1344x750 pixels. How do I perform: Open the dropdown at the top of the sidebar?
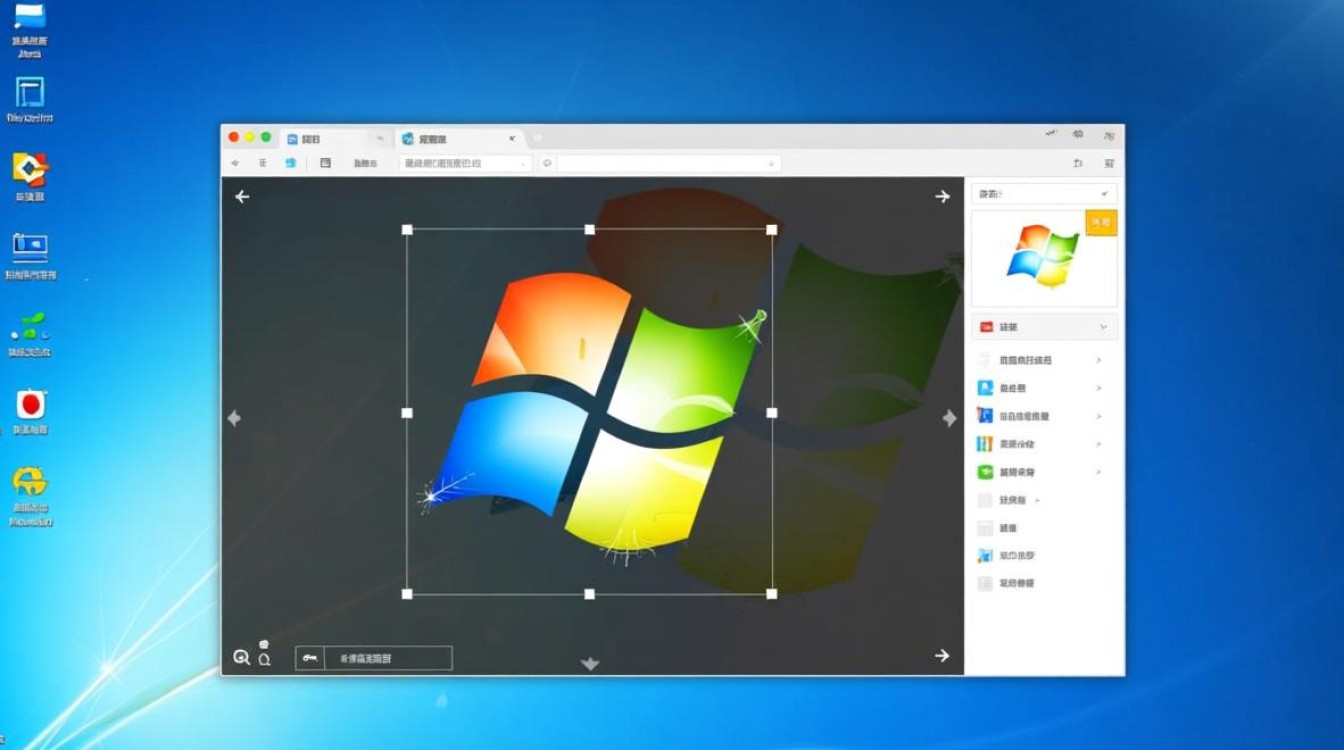coord(1043,192)
